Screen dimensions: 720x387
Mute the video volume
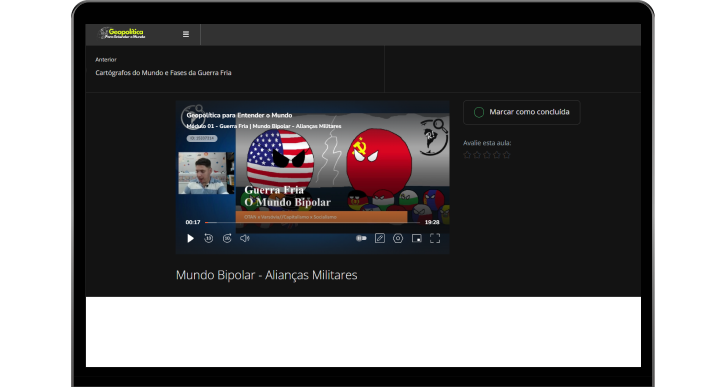click(x=245, y=238)
